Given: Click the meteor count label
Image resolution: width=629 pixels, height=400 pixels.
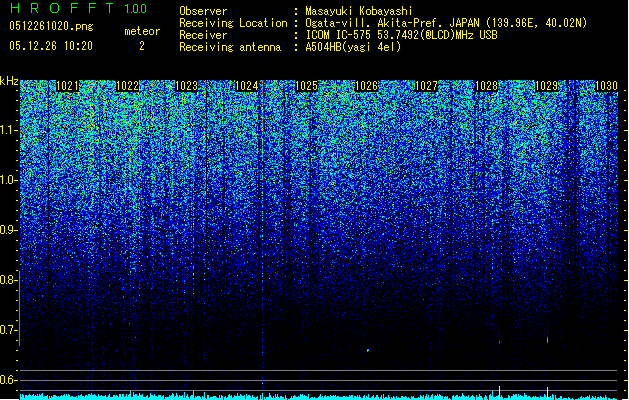Looking at the screenshot, I should click(x=142, y=31).
